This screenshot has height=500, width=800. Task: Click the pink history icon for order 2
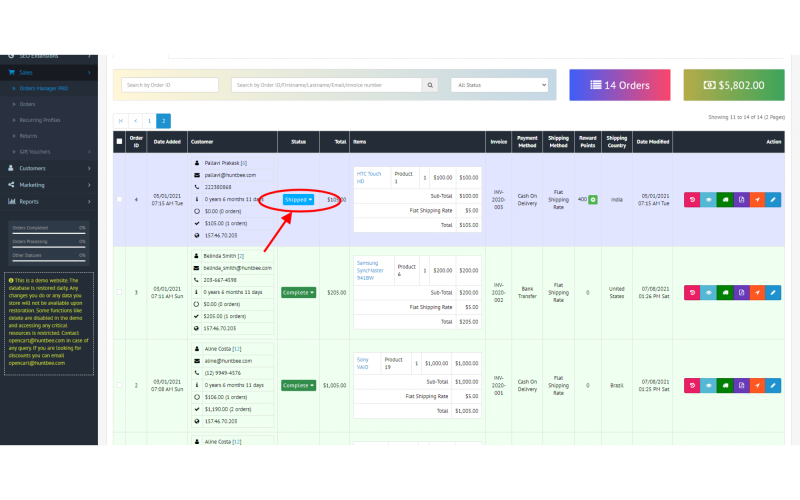pyautogui.click(x=692, y=385)
